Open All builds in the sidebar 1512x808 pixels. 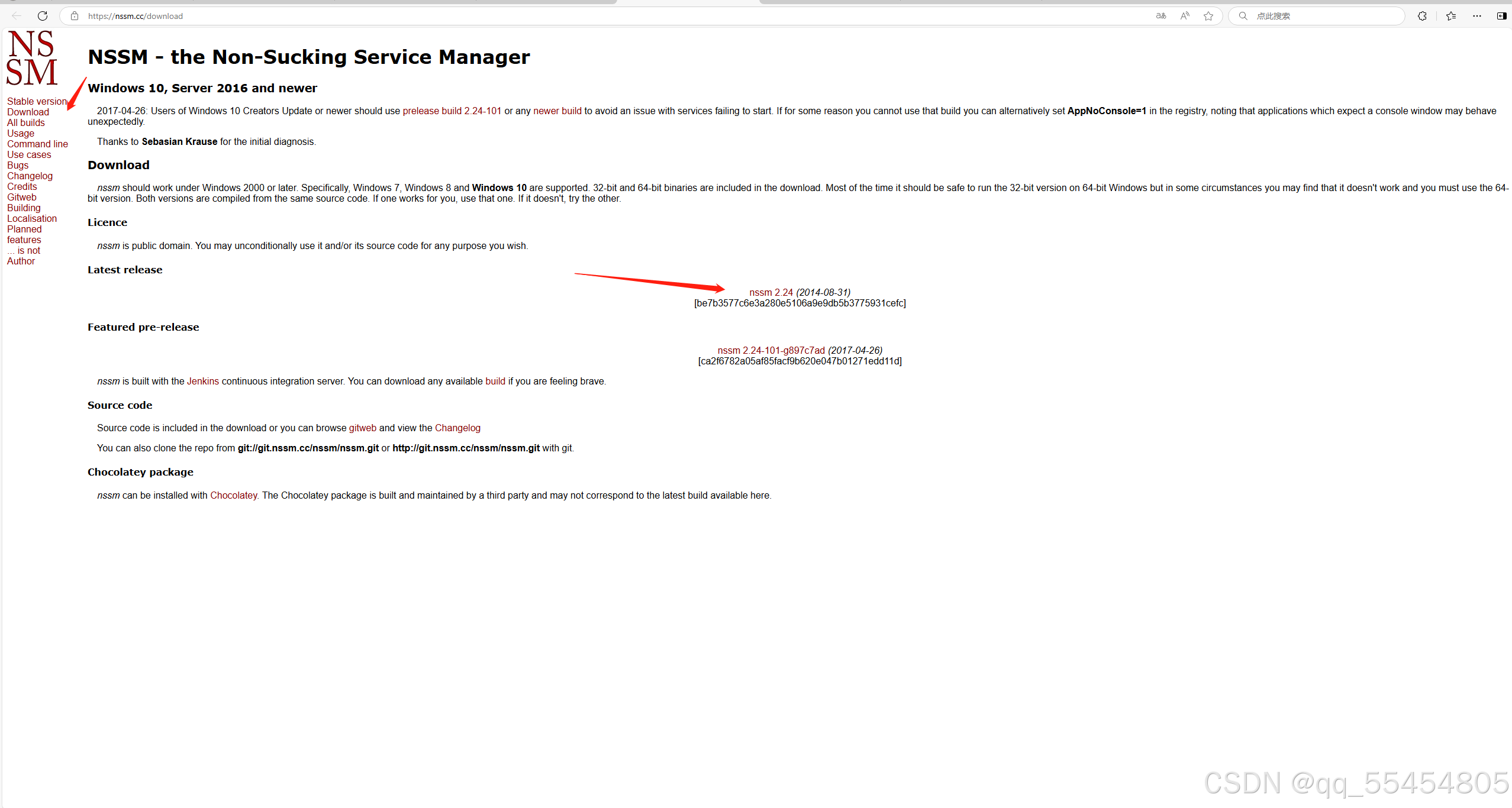coord(25,122)
